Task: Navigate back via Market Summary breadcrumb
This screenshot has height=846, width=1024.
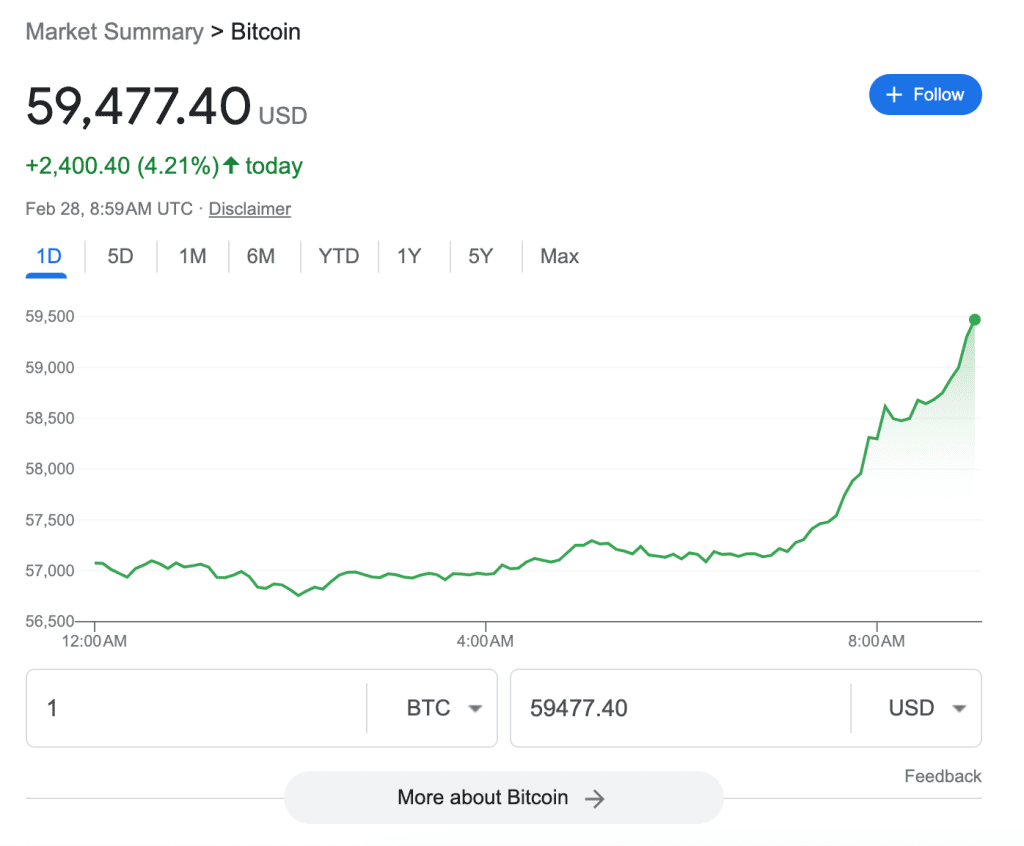Action: [x=113, y=31]
